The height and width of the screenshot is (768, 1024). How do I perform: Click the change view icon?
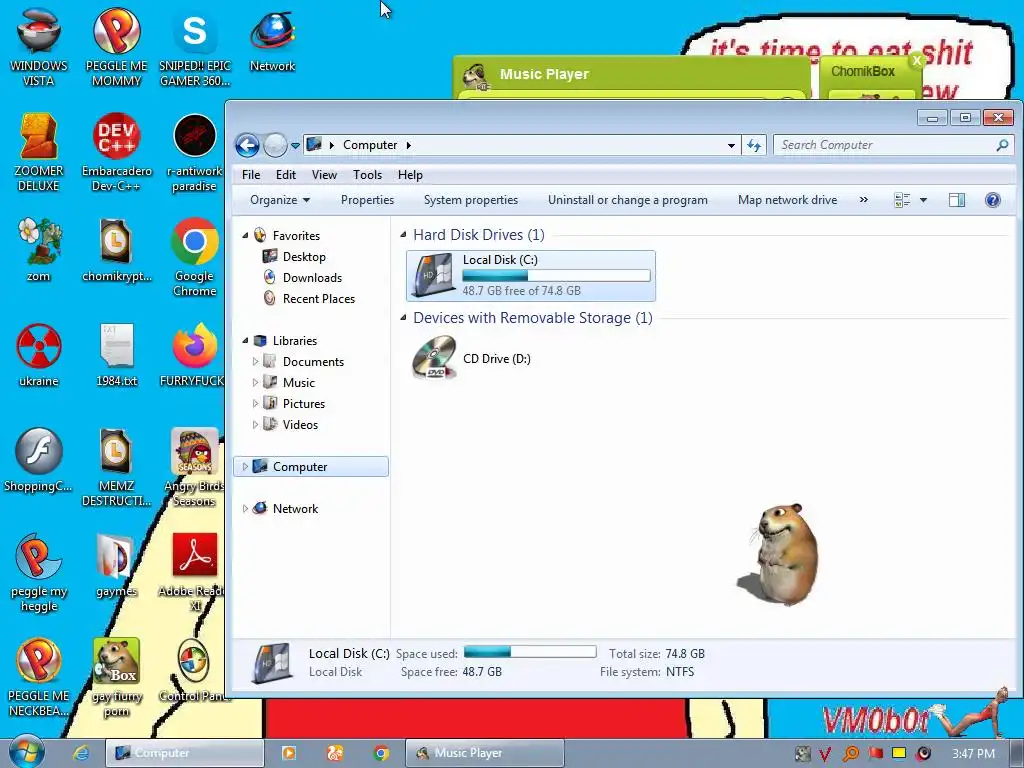point(902,200)
